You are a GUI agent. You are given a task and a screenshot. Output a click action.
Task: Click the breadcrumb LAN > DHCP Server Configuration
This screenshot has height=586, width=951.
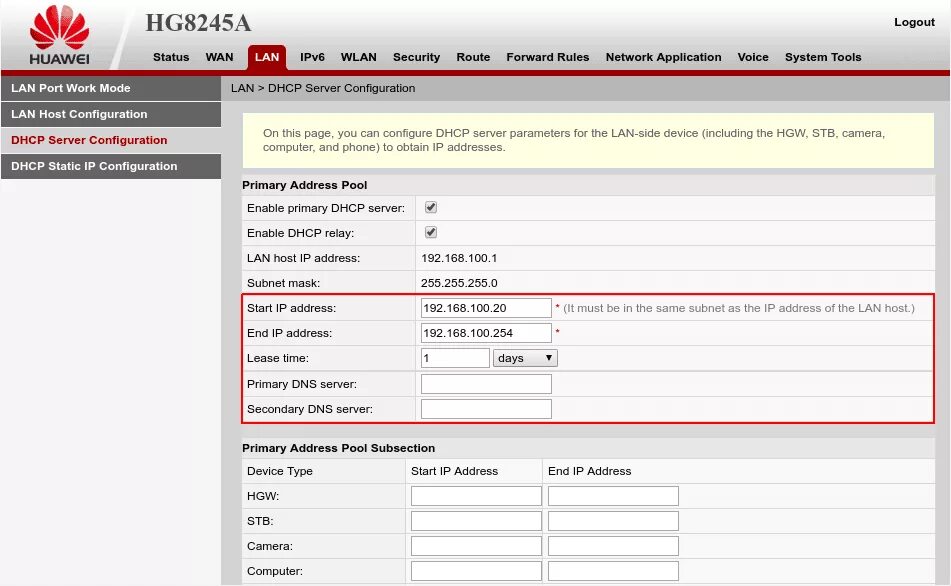[x=323, y=88]
